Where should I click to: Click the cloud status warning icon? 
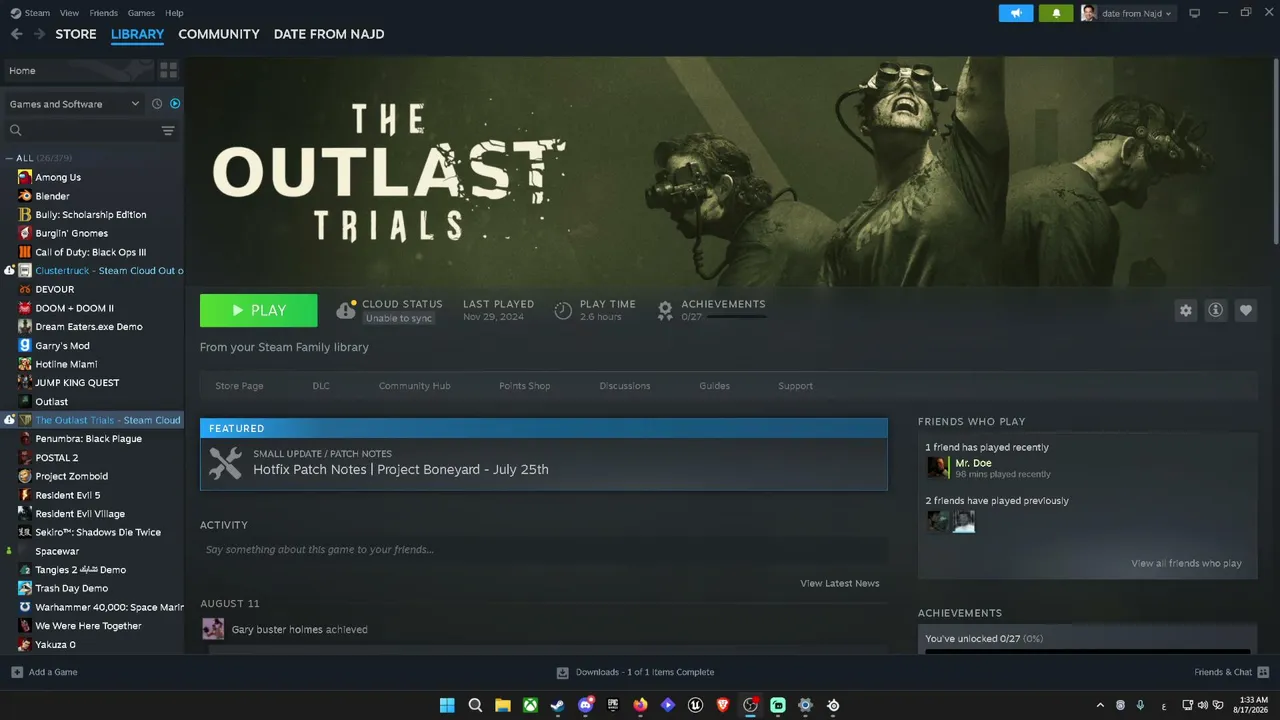point(346,310)
